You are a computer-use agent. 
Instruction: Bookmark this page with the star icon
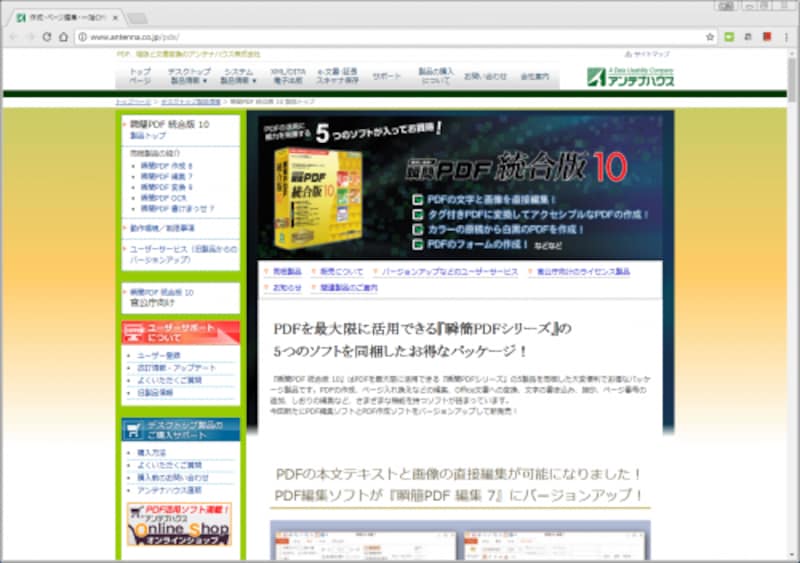pos(710,37)
